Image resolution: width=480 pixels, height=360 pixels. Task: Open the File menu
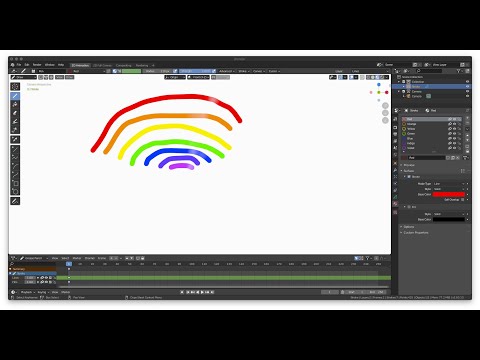[19, 65]
